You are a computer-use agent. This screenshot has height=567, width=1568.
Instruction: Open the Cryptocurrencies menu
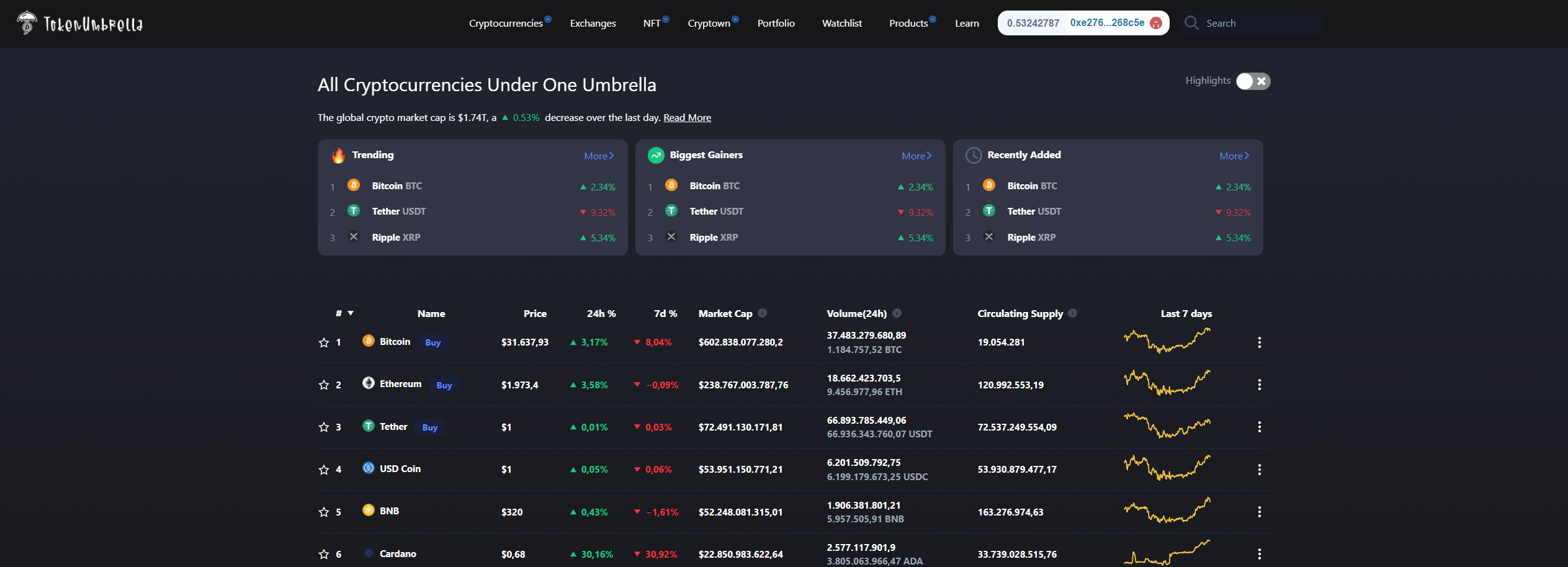click(x=506, y=23)
